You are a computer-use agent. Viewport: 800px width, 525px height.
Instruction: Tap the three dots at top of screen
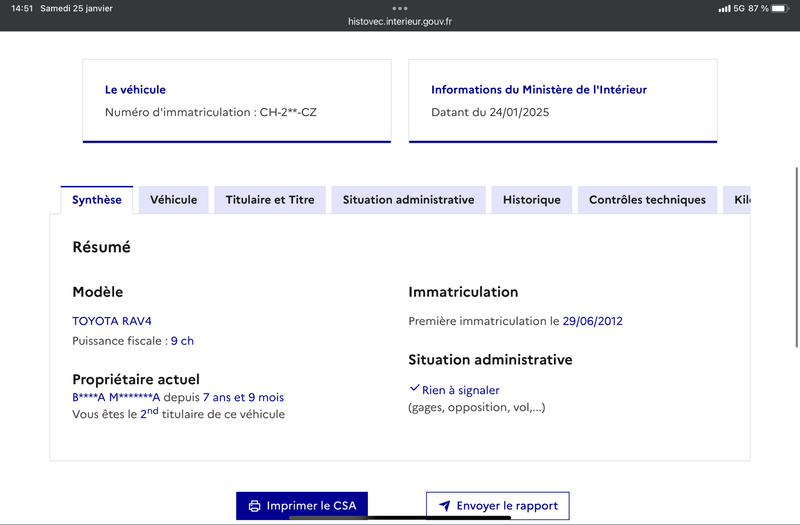tap(400, 8)
